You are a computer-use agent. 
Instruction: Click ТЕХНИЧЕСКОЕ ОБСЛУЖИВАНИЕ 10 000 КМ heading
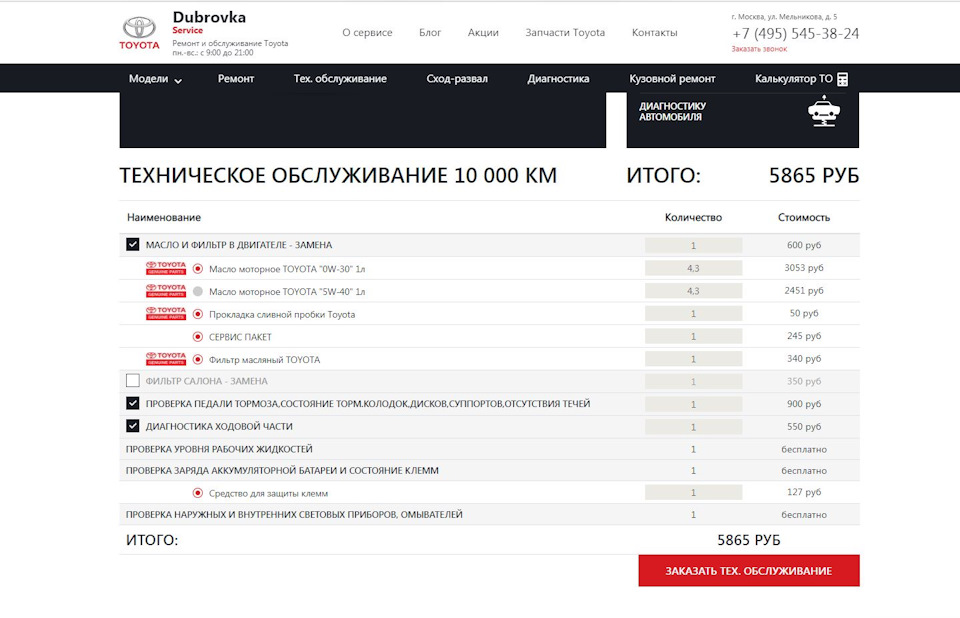point(338,176)
